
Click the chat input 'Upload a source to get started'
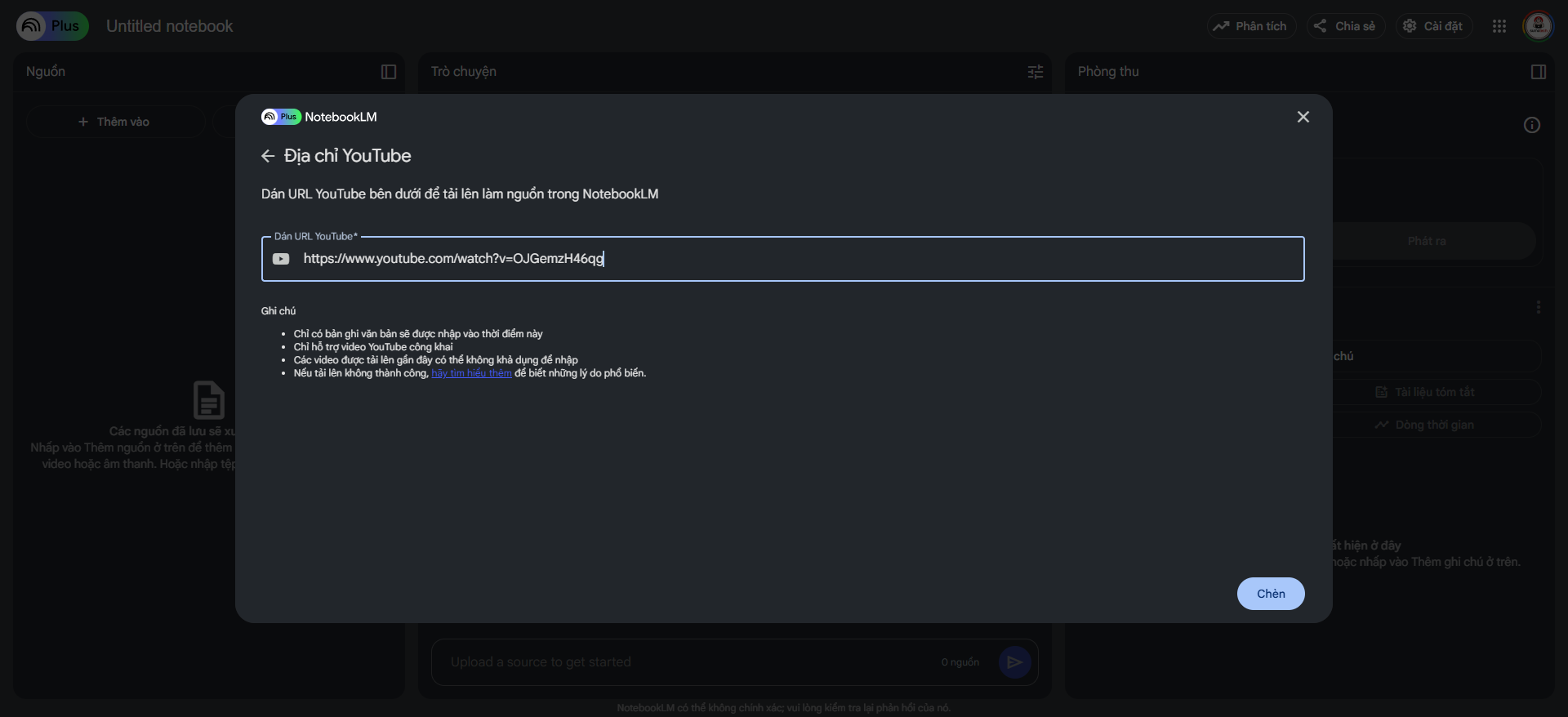click(686, 662)
